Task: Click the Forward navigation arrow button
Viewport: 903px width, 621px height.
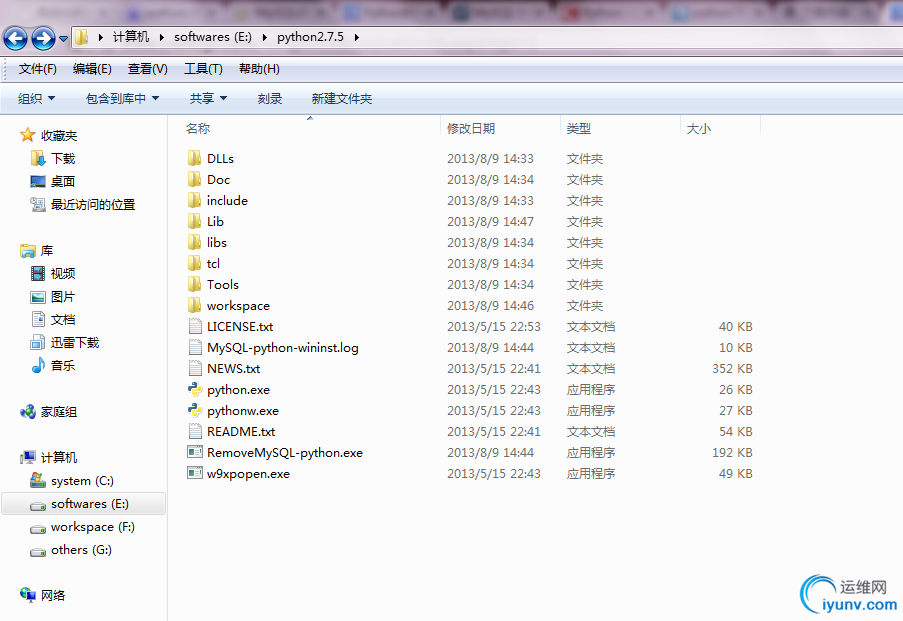Action: click(x=43, y=39)
